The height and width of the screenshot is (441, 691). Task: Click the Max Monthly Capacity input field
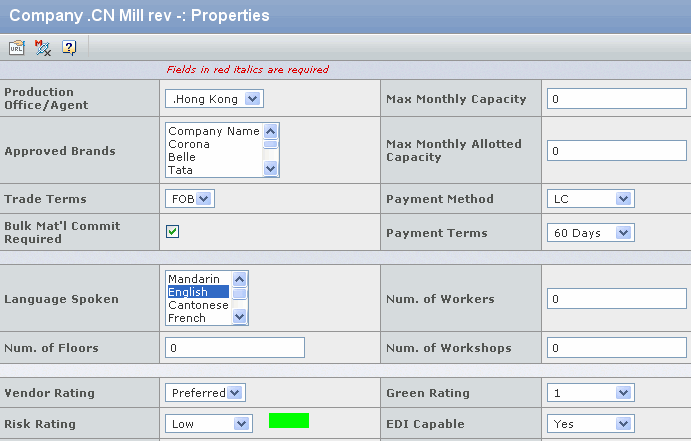[616, 99]
